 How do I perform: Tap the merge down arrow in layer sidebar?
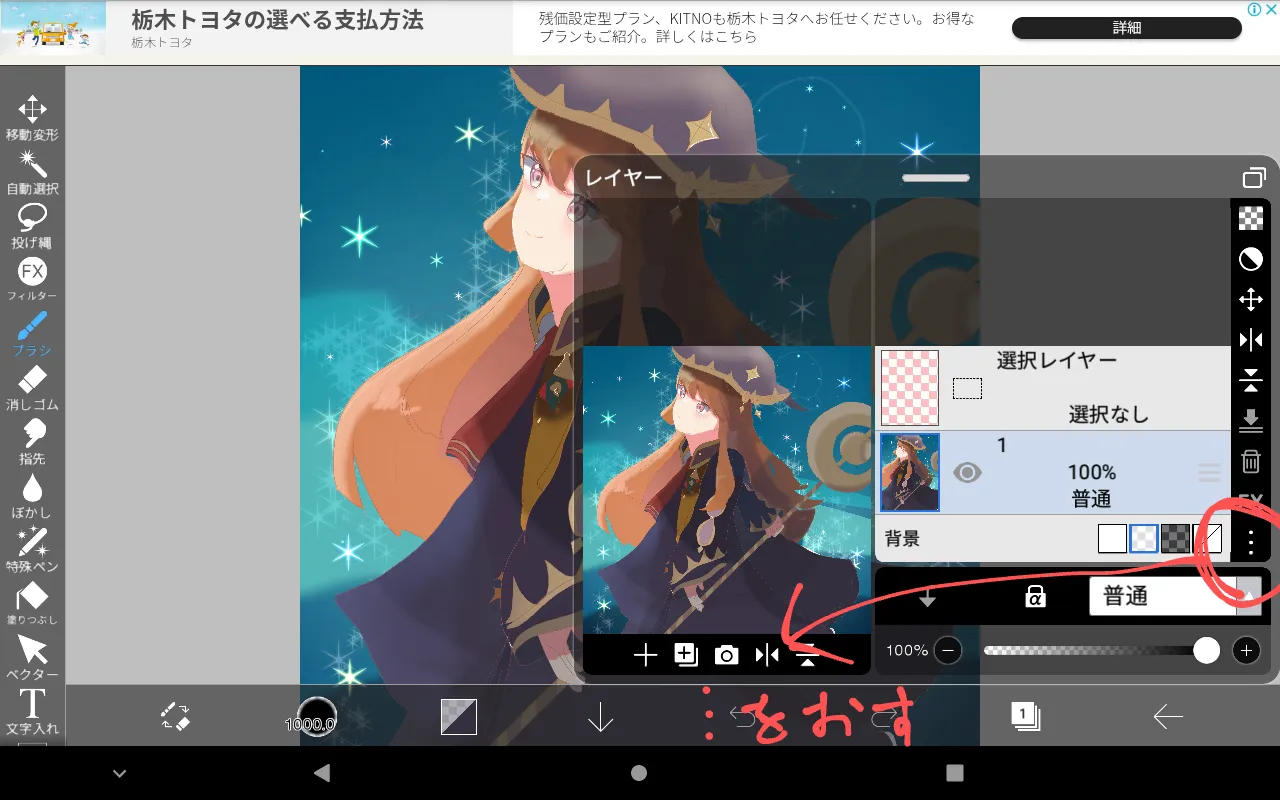coord(1251,421)
